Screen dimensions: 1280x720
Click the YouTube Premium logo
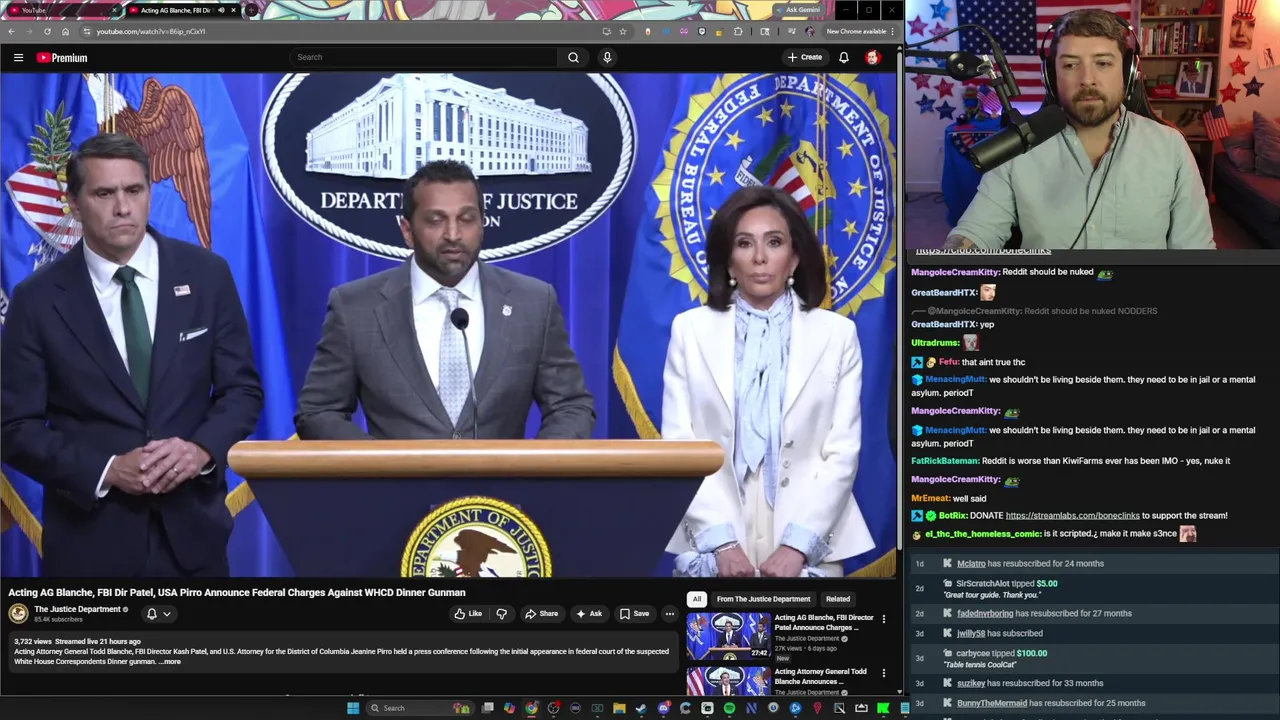click(62, 57)
